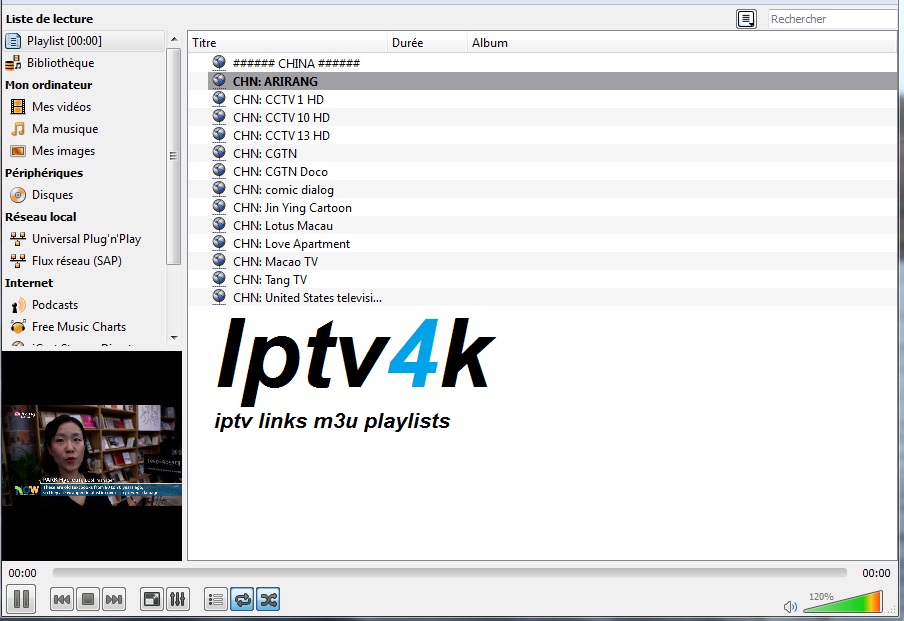904x621 pixels.
Task: Skip to the previous playlist item
Action: [62, 600]
